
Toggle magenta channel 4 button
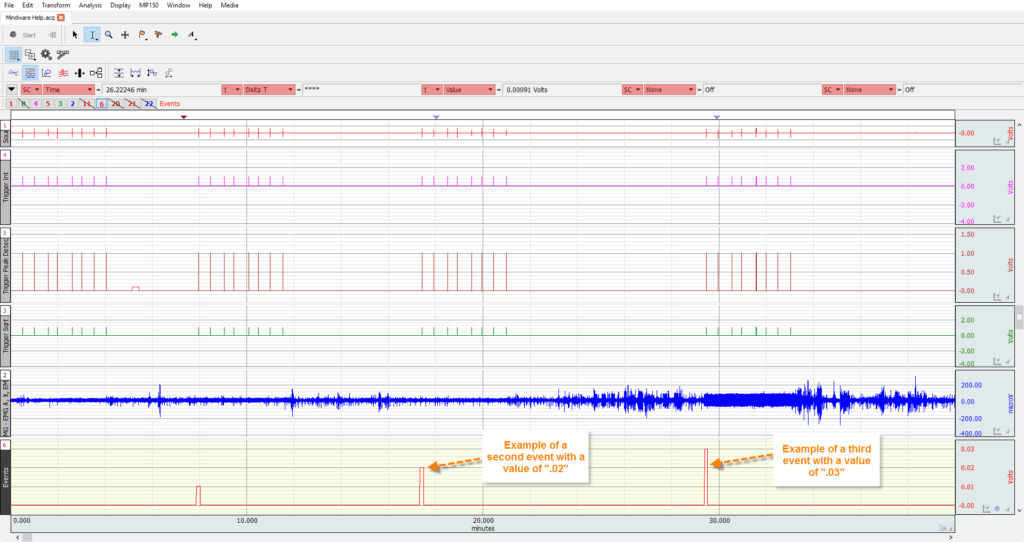coord(36,104)
